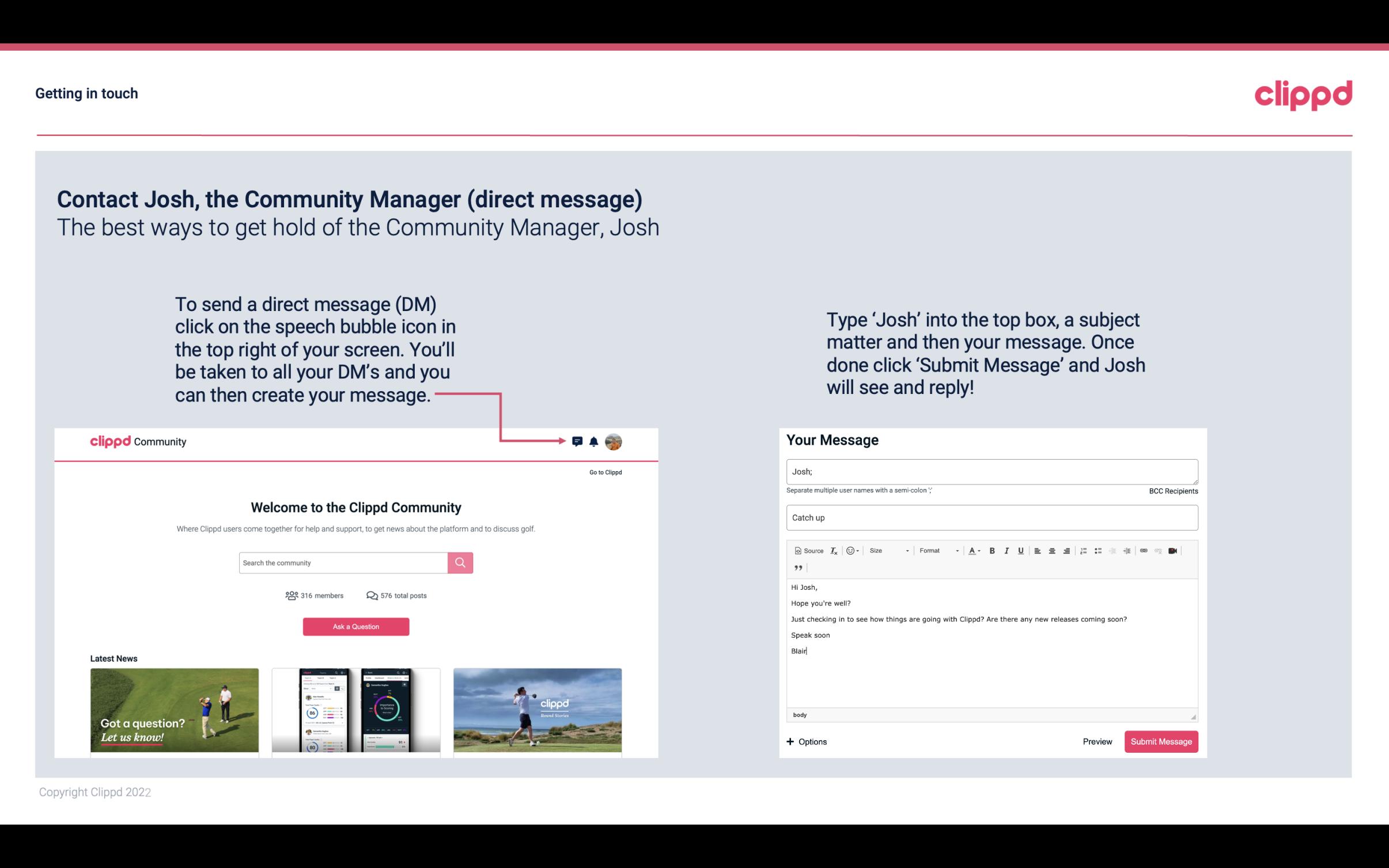
Task: Click the community search magnifier icon
Action: pyautogui.click(x=460, y=562)
